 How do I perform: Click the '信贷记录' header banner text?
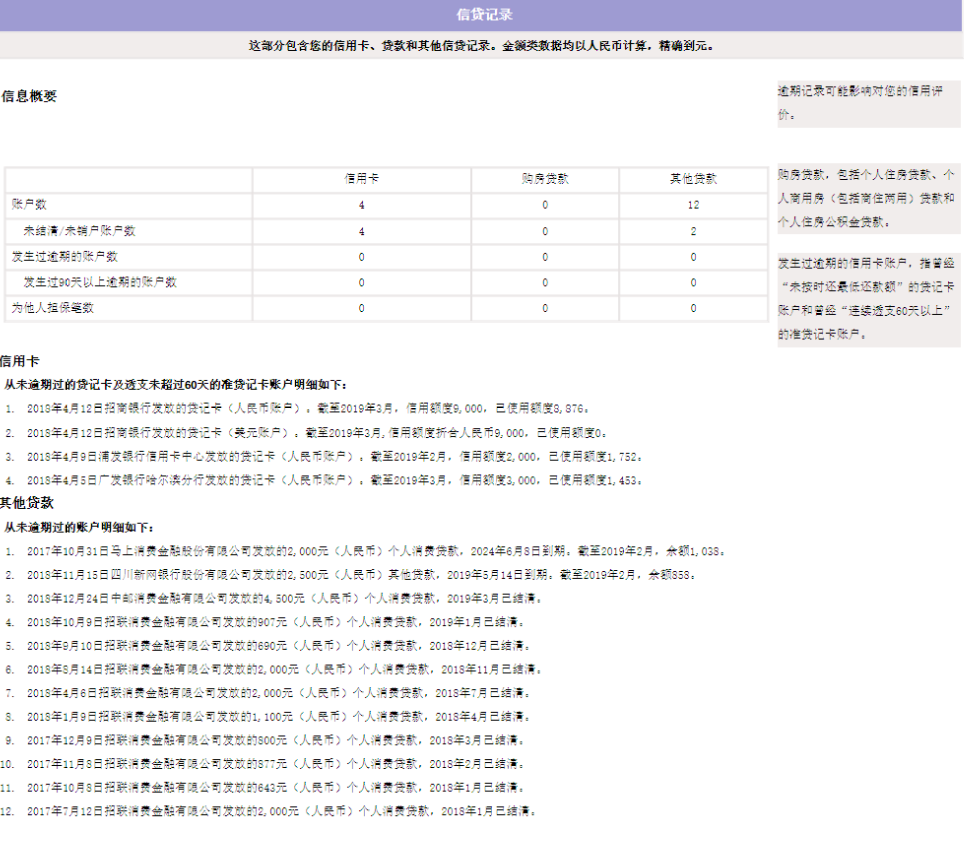coord(484,15)
